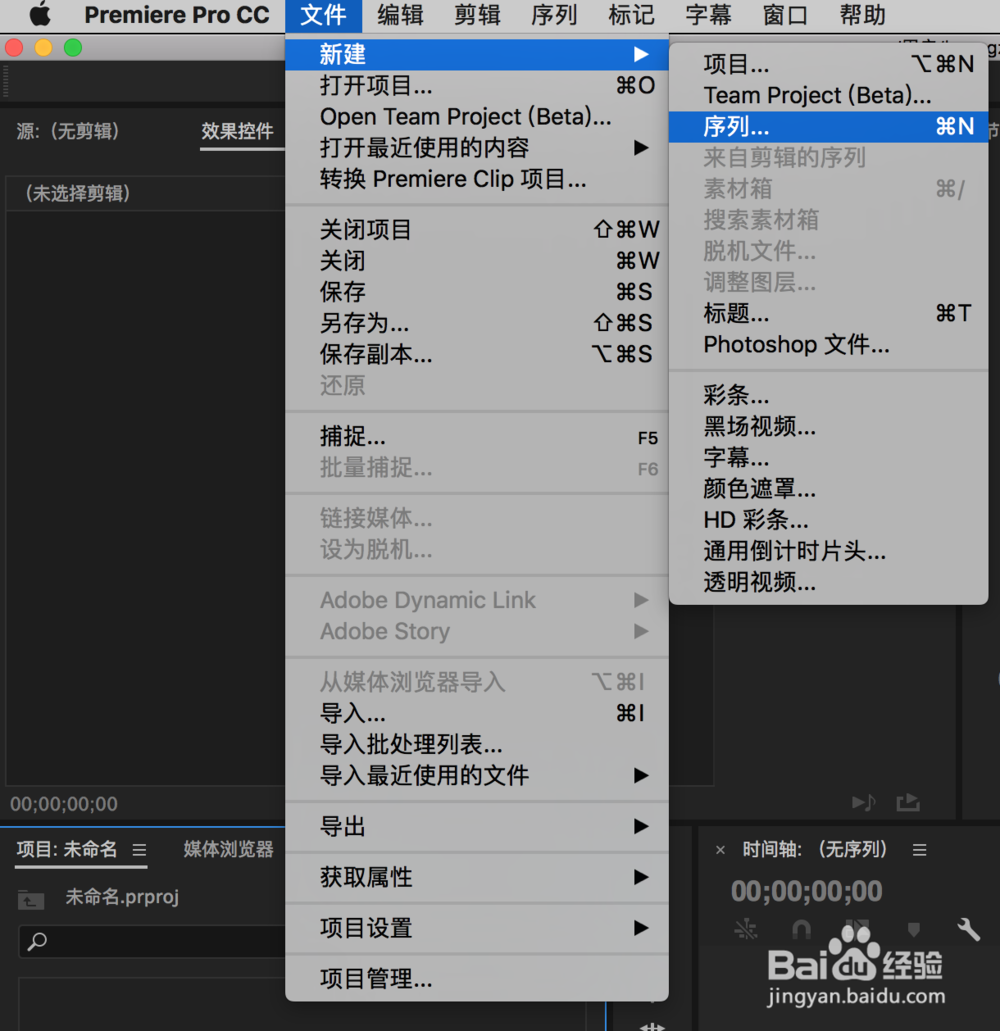Image resolution: width=1000 pixels, height=1031 pixels.
Task: Click the magnifier icon in project search
Action: click(x=37, y=942)
